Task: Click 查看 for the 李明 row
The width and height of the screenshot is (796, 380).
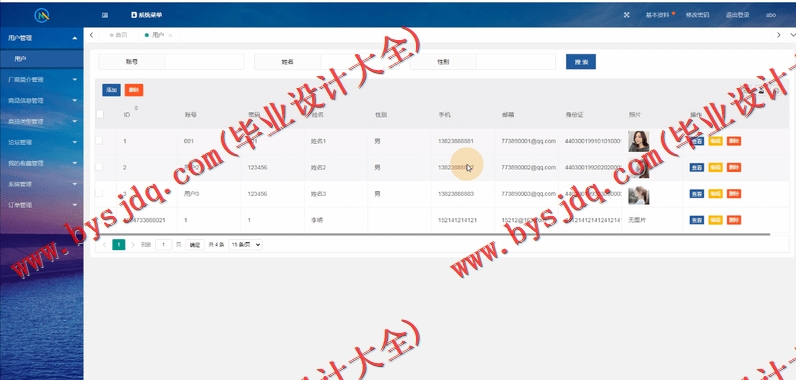Action: point(696,220)
